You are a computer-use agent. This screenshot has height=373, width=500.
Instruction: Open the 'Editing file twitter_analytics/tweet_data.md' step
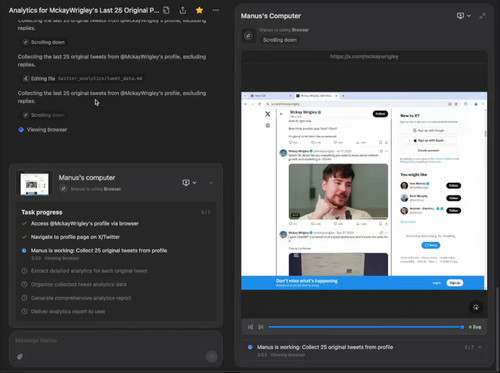coord(82,78)
